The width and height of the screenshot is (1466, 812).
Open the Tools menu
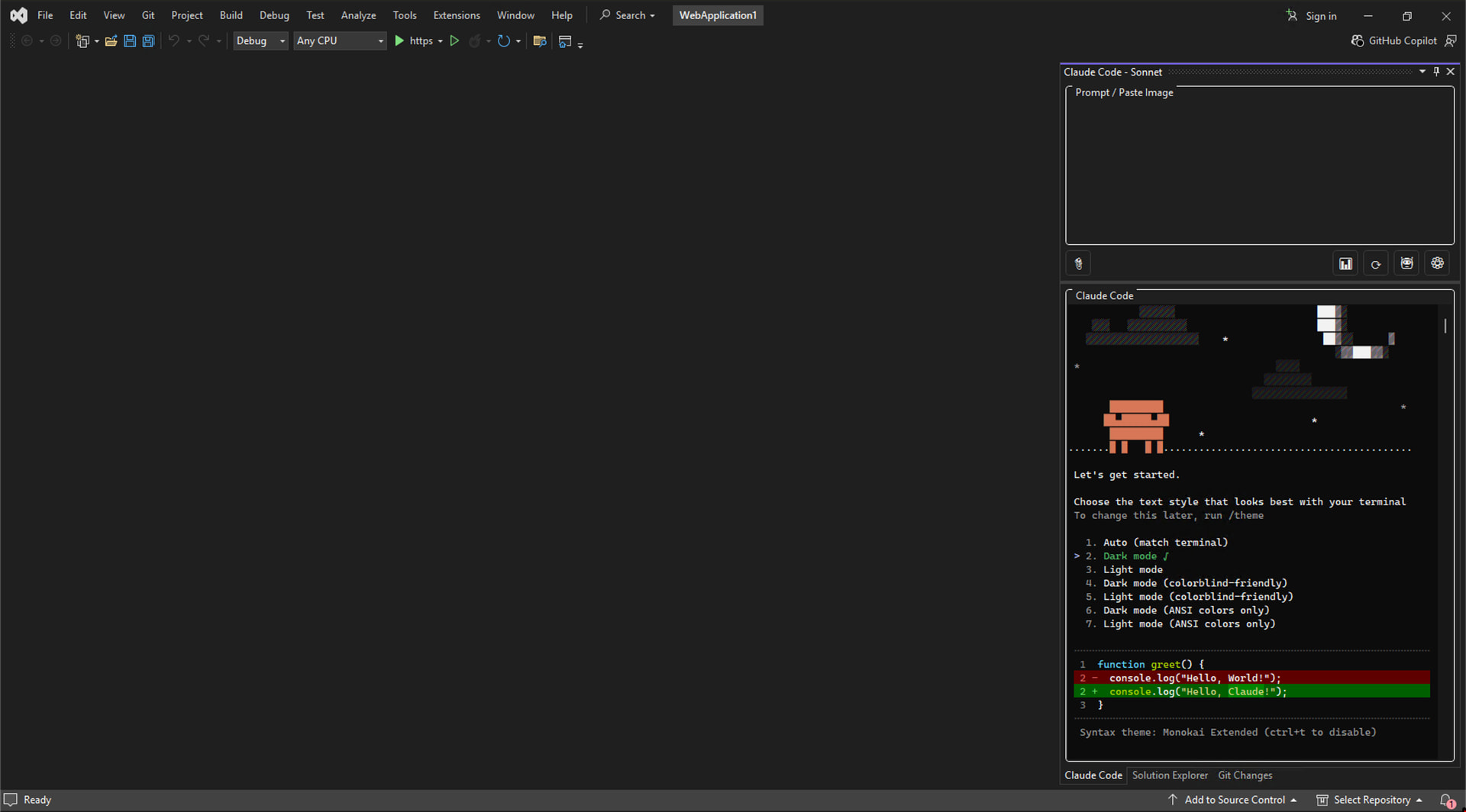coord(405,15)
